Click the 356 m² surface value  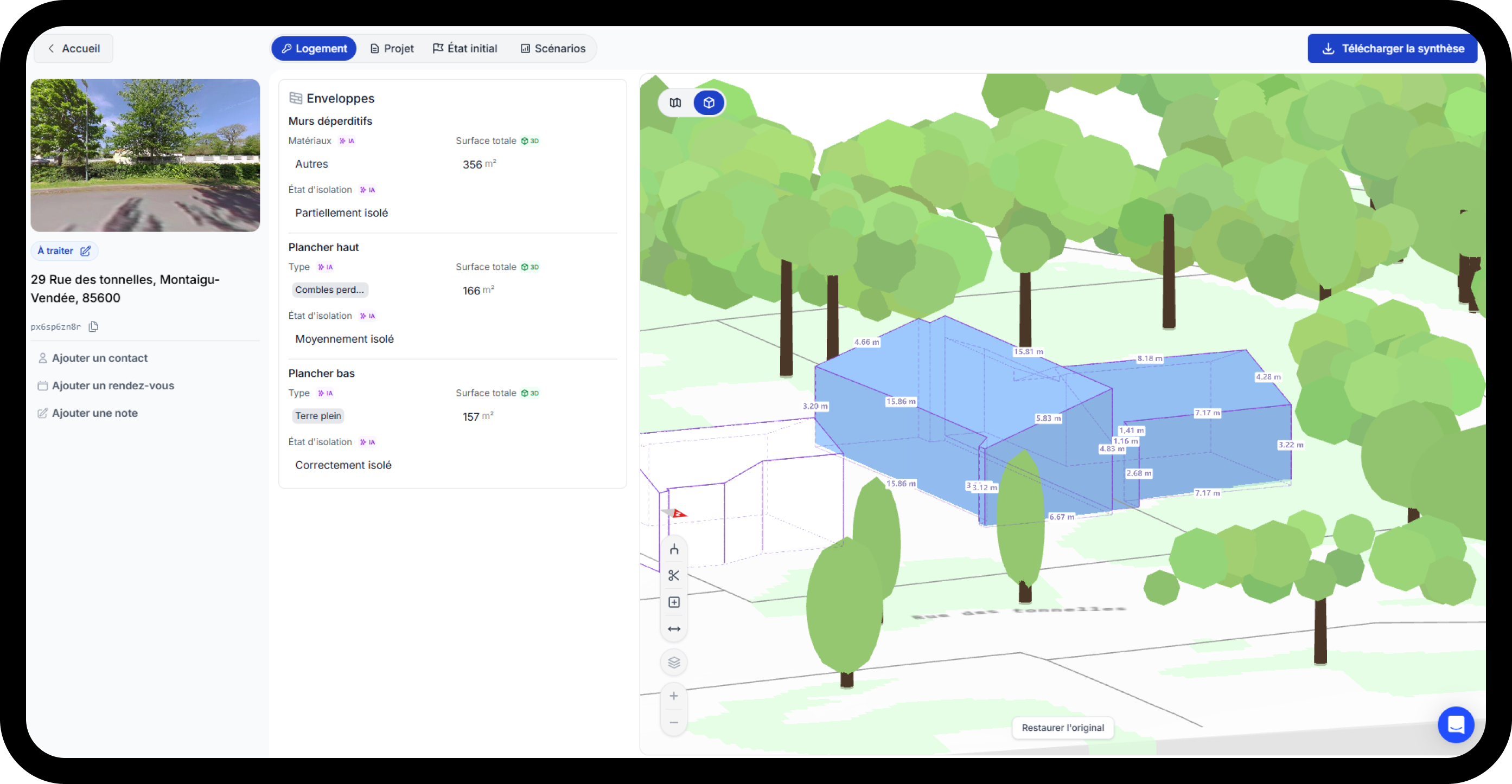pyautogui.click(x=479, y=164)
